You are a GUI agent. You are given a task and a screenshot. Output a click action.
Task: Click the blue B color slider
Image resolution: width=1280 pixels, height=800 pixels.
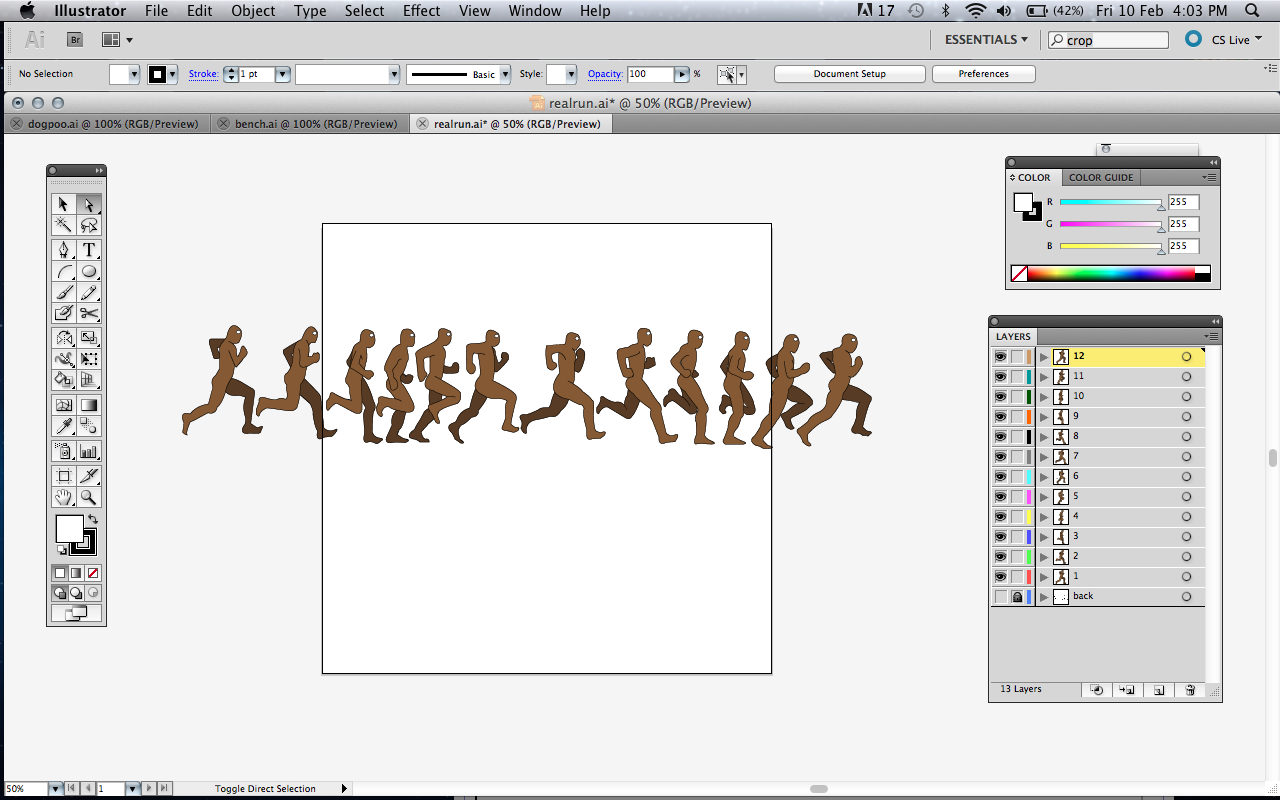tap(1111, 246)
